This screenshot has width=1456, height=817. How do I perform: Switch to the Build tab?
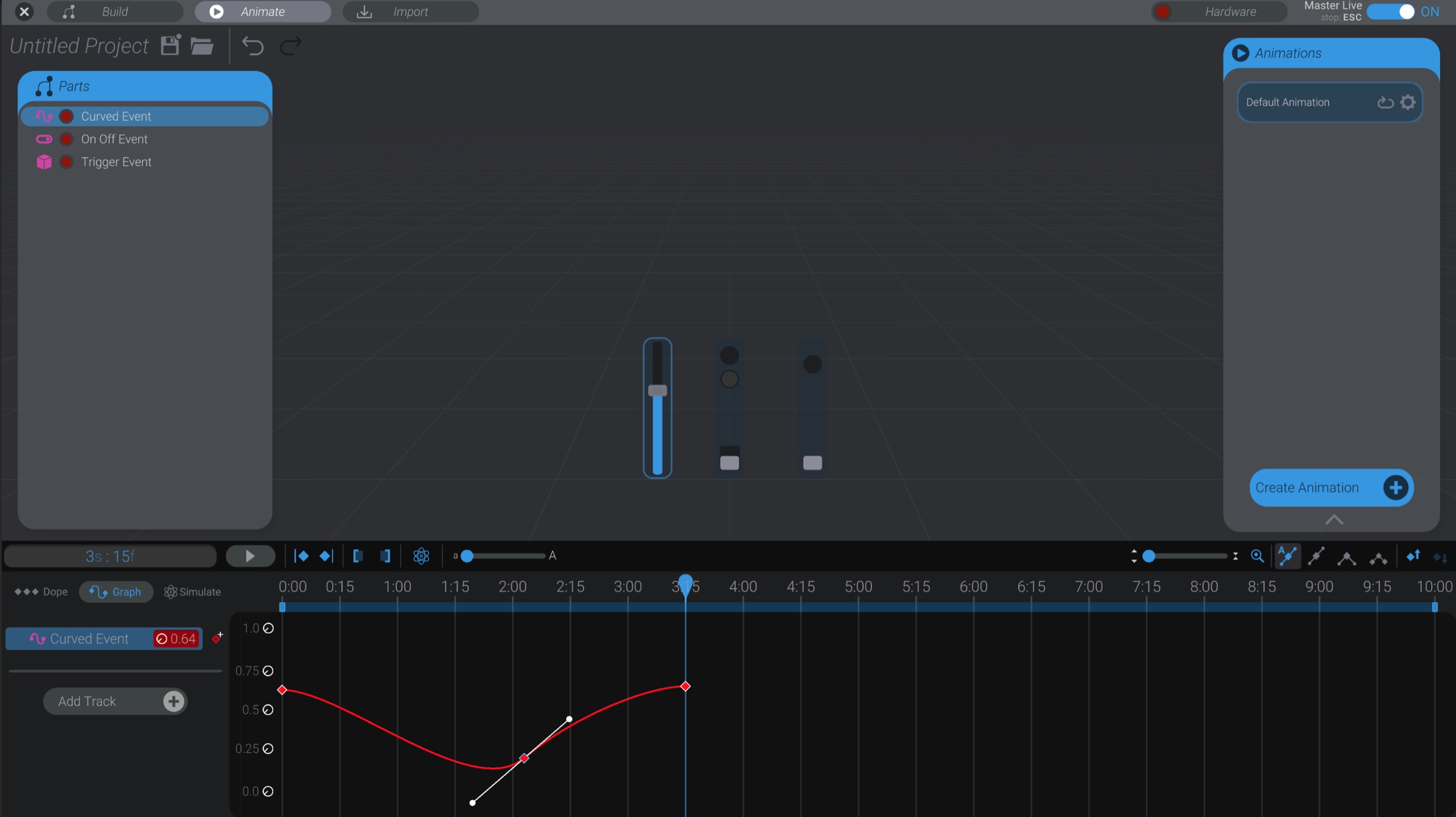[115, 11]
